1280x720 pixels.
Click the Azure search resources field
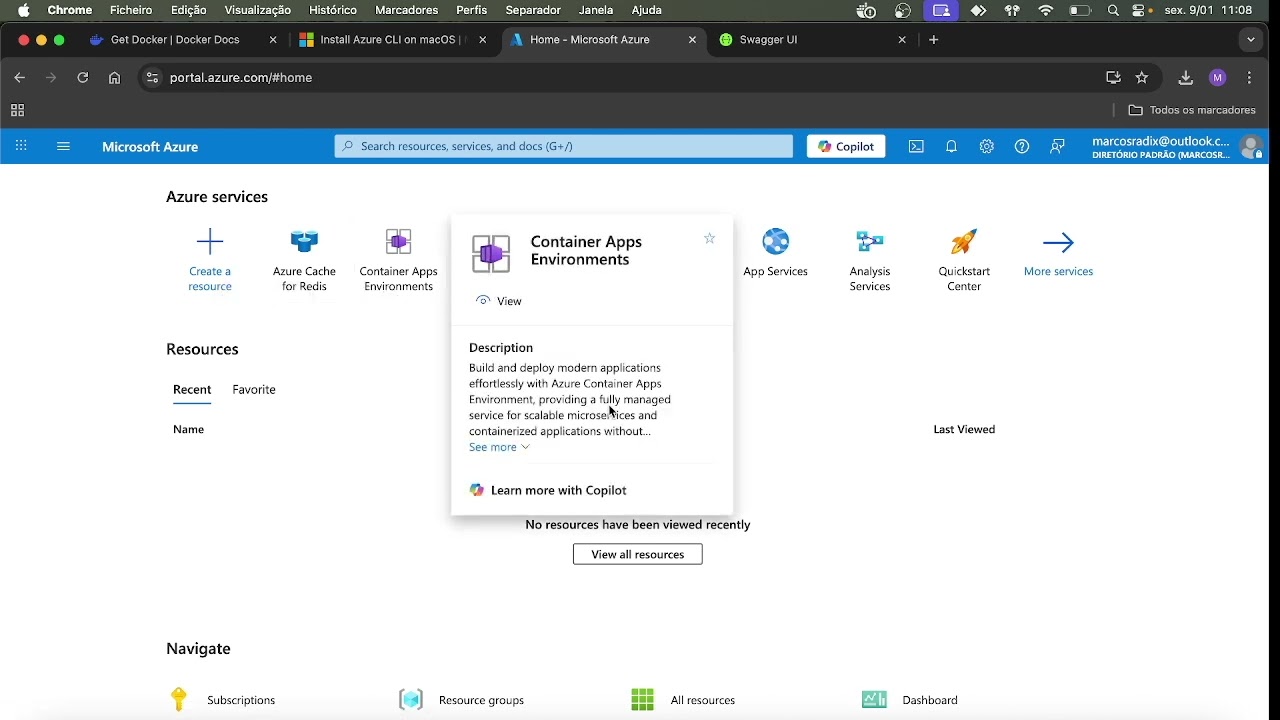[564, 146]
